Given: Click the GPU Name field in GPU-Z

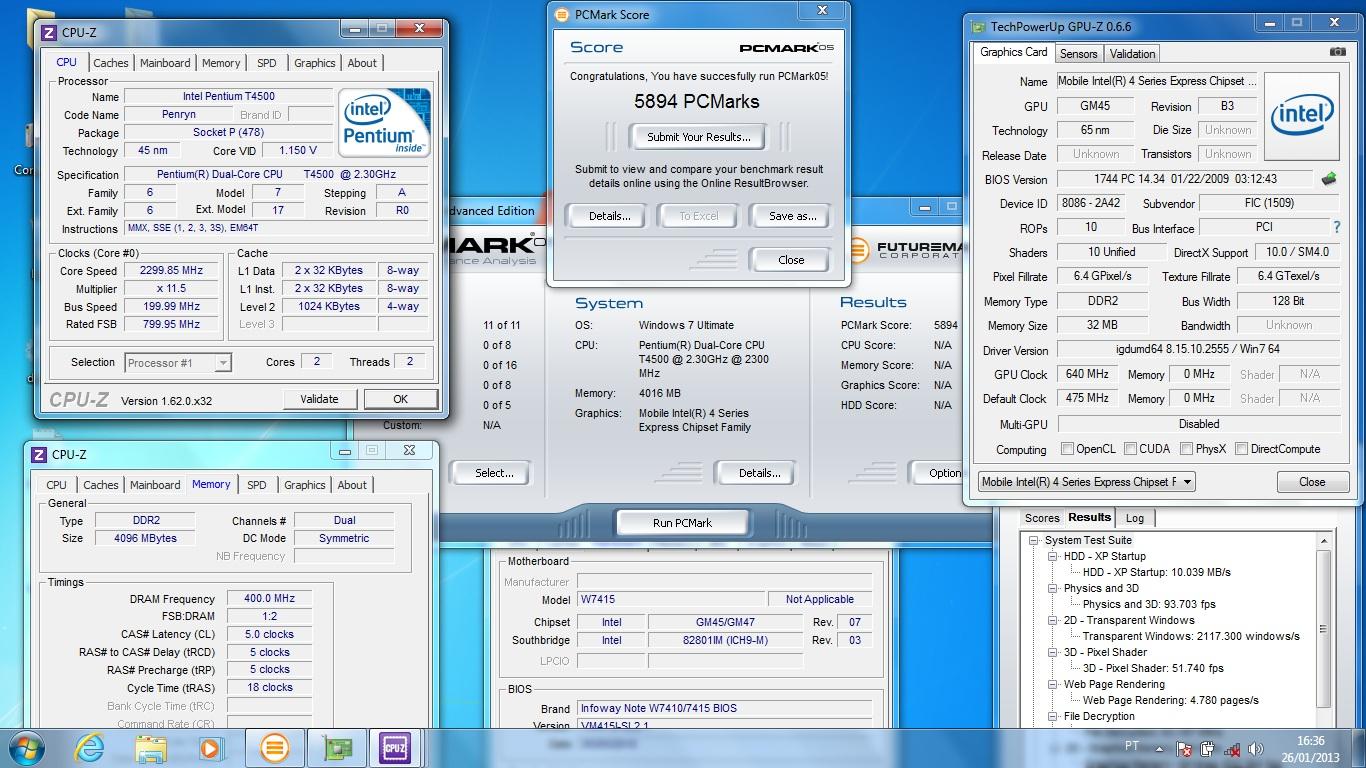Looking at the screenshot, I should coord(1157,82).
